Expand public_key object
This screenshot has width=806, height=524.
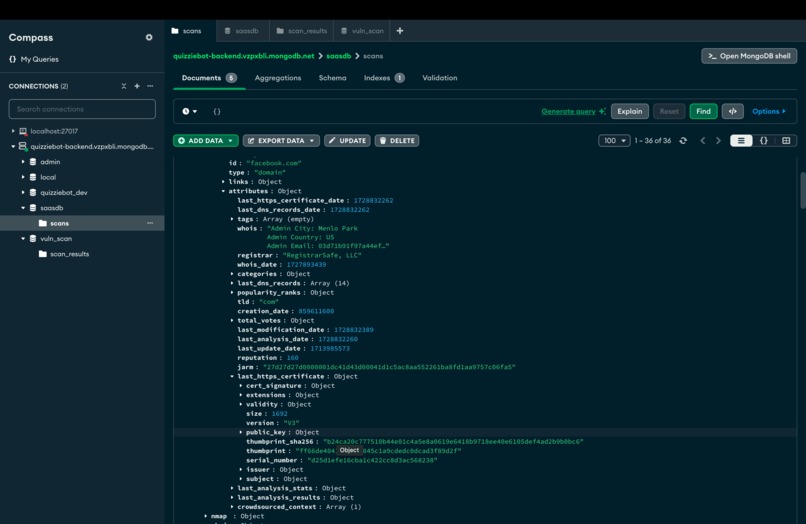click(x=241, y=432)
